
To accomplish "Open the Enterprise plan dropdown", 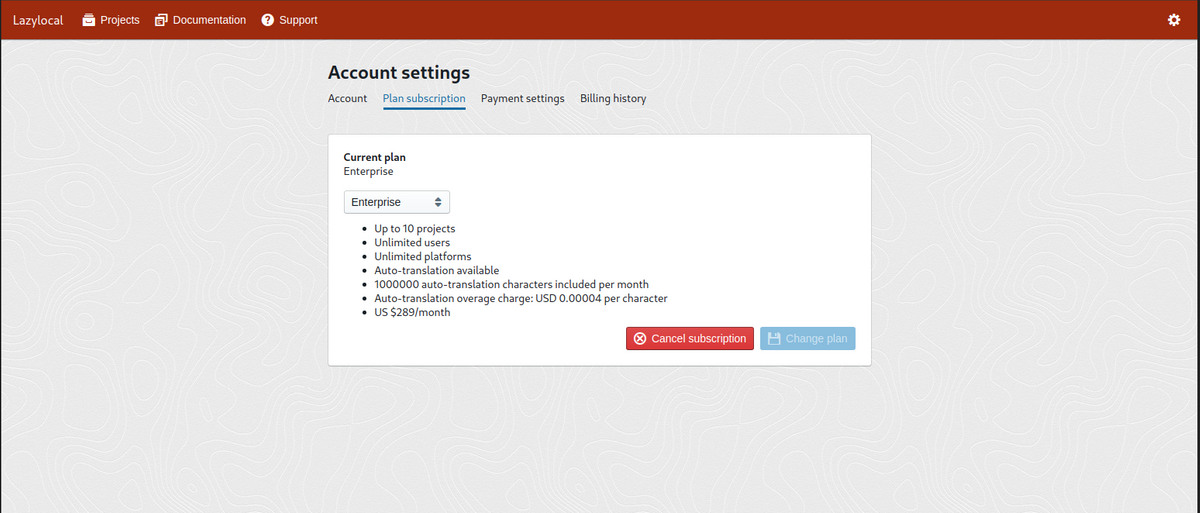I will (x=396, y=202).
